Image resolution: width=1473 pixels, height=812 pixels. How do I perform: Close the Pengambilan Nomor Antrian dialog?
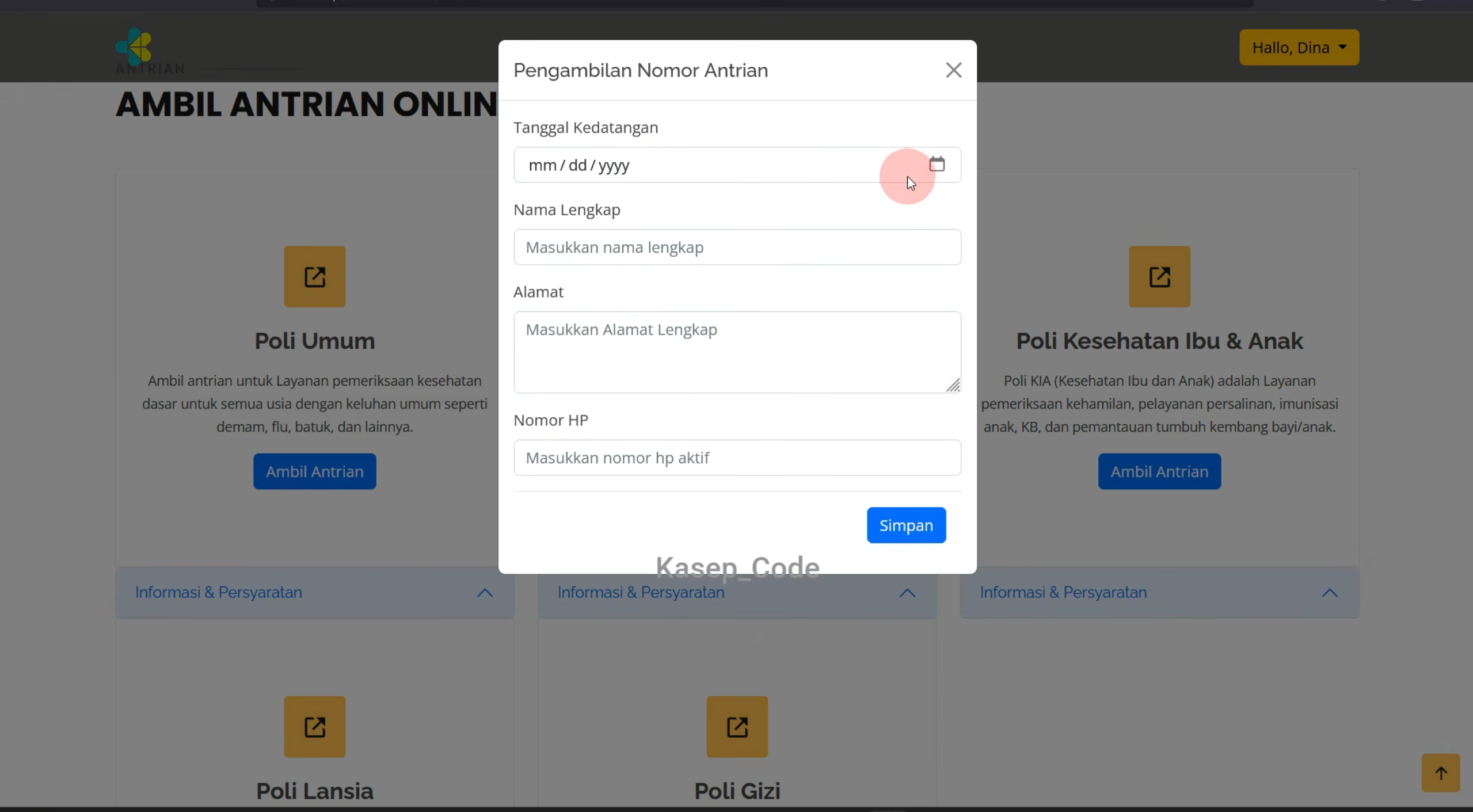(x=953, y=70)
